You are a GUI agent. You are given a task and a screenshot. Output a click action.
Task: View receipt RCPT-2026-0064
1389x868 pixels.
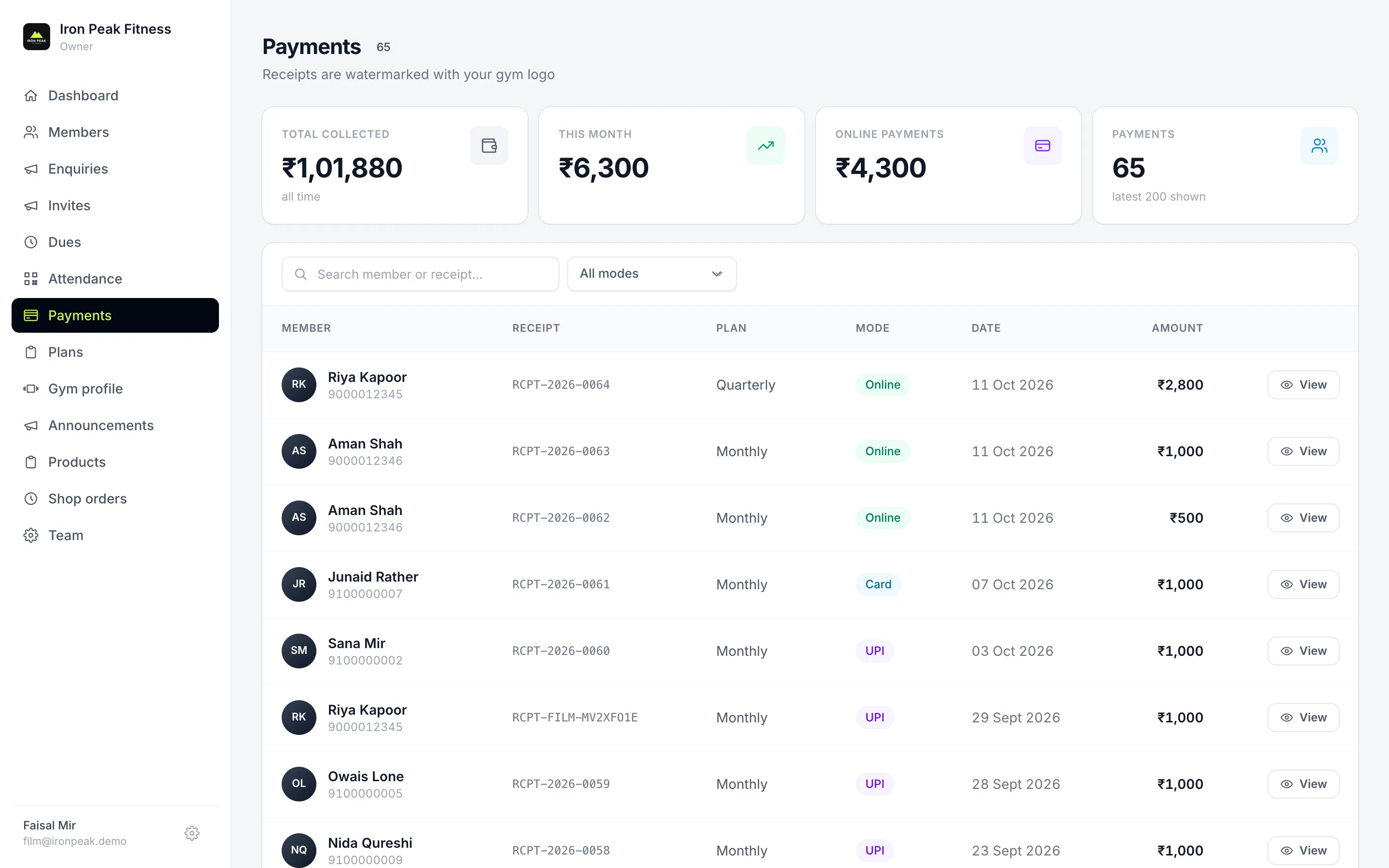[x=1303, y=385]
